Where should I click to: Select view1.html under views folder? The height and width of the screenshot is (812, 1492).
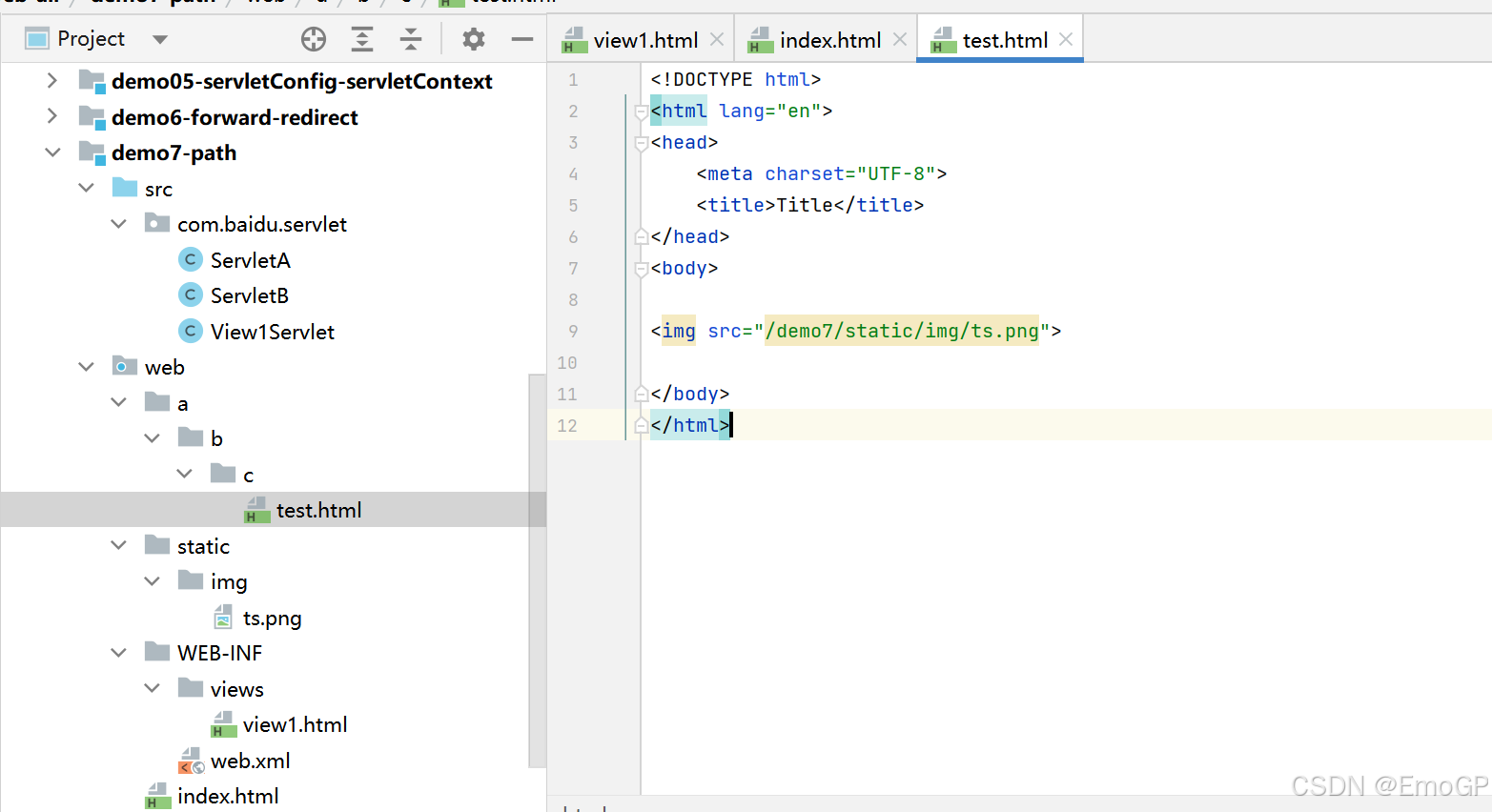295,724
